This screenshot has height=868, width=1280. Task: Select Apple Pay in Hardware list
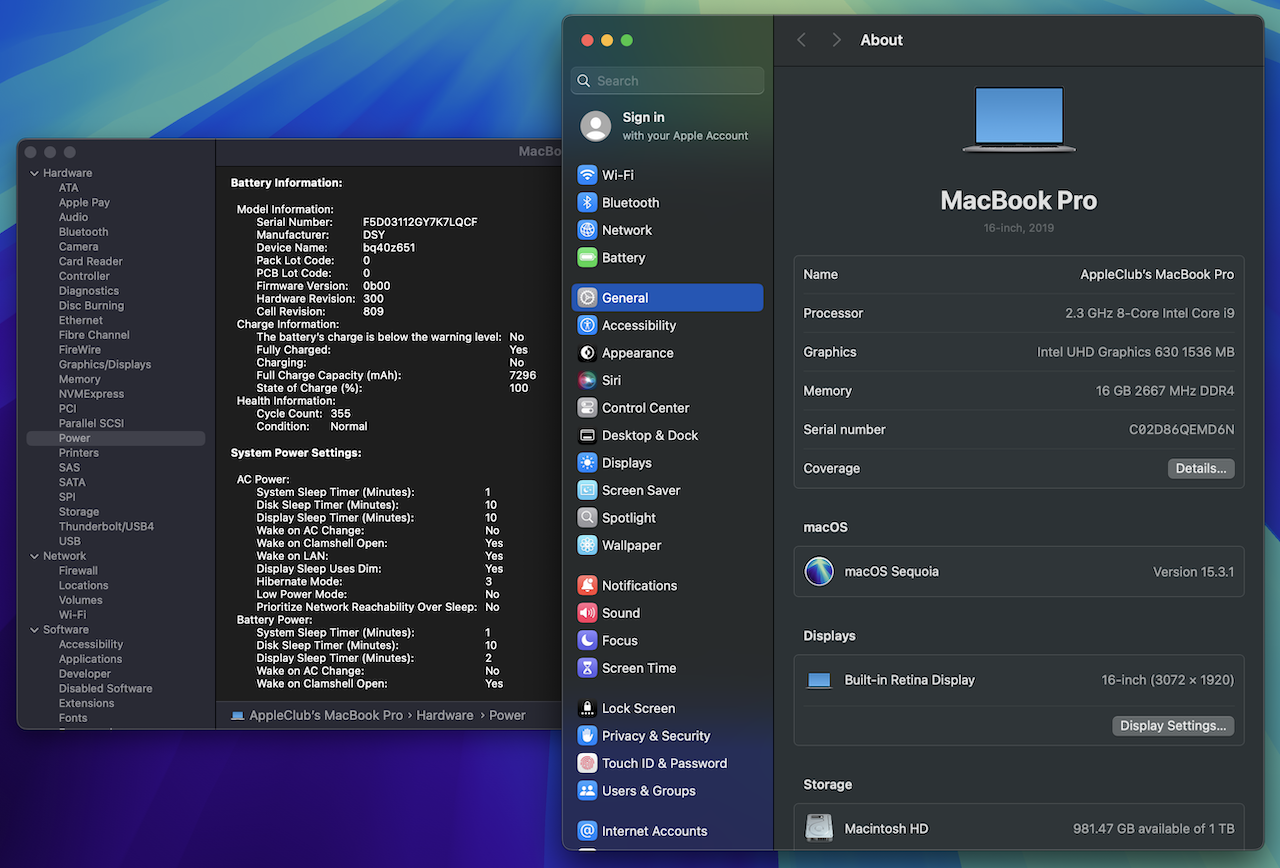coord(84,202)
